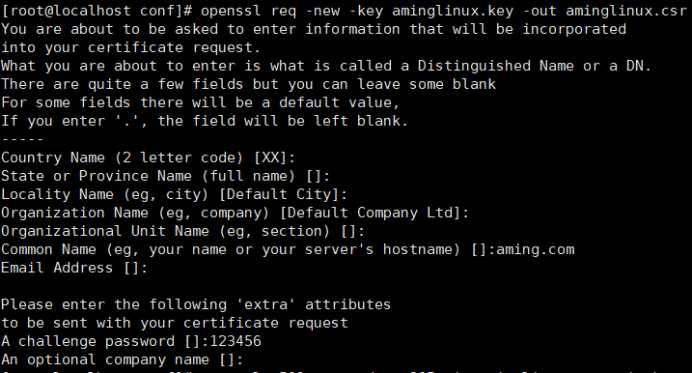Viewport: 692px width, 373px height.
Task: Click the dashed separator line
Action: tap(22, 139)
